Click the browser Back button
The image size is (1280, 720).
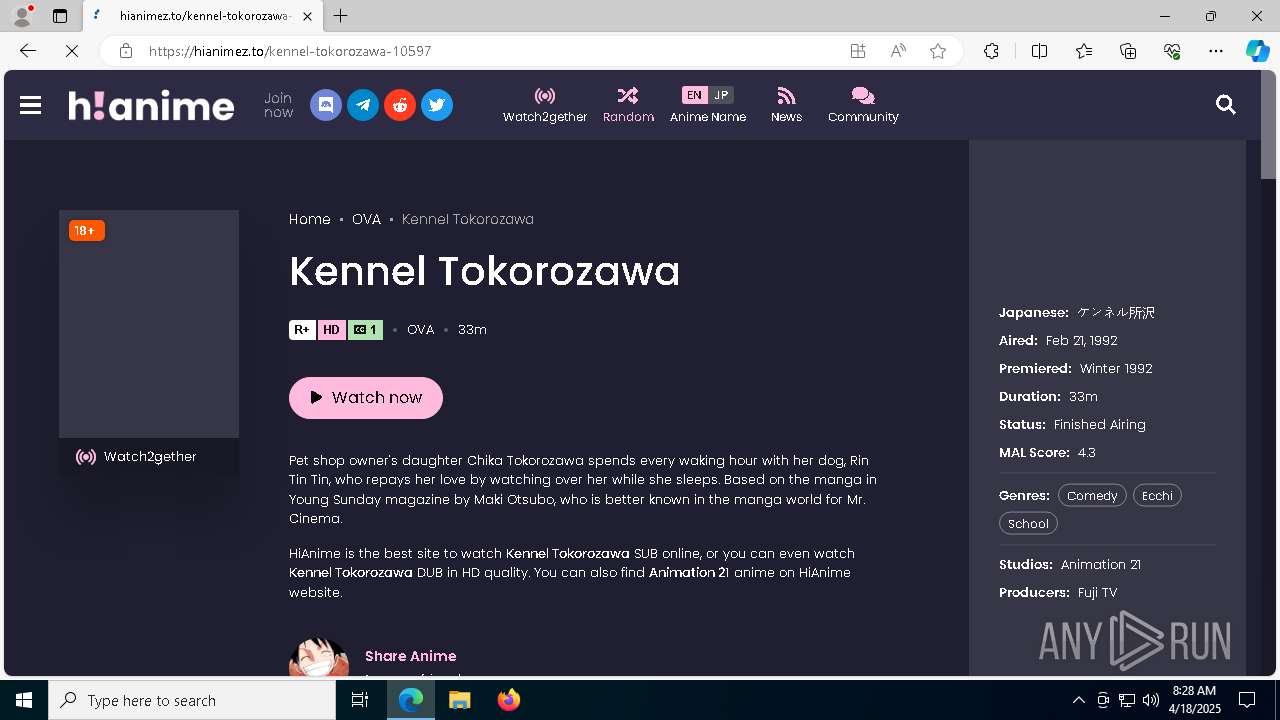[x=28, y=51]
